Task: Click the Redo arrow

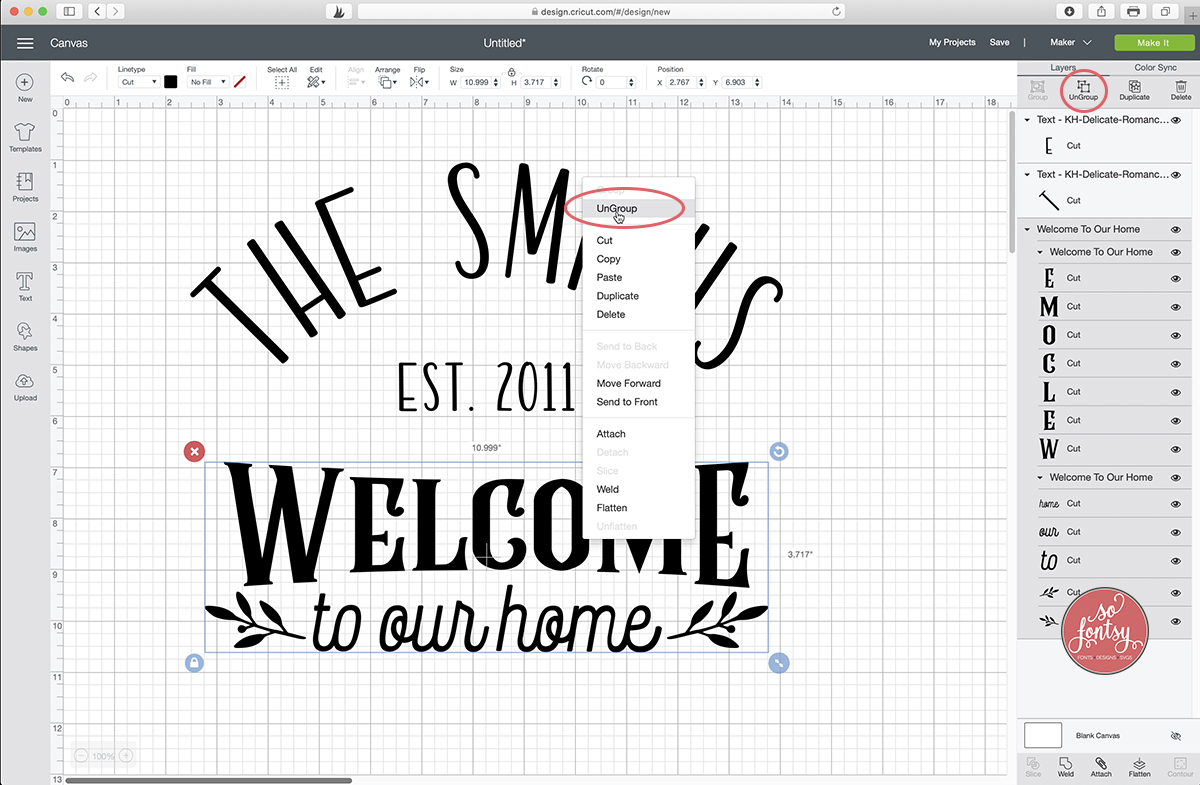Action: click(x=90, y=78)
